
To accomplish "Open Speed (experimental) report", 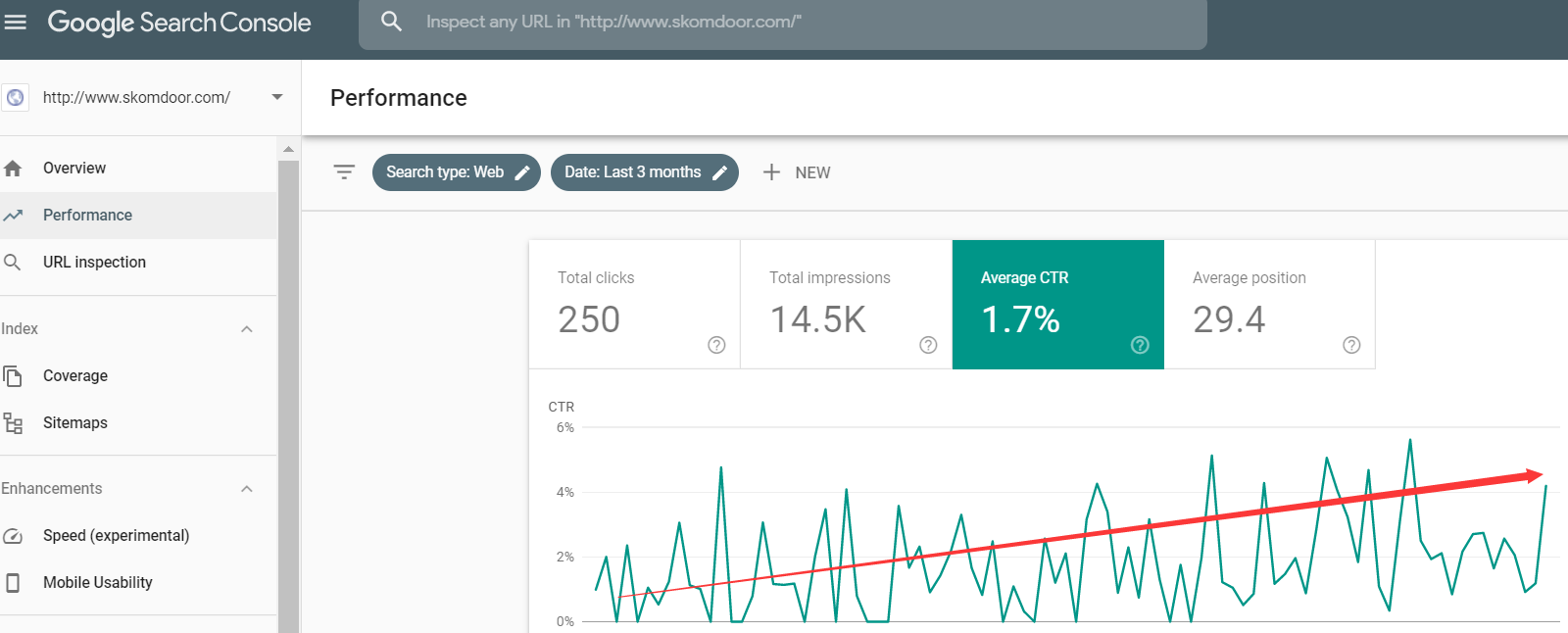I will 139,536.
